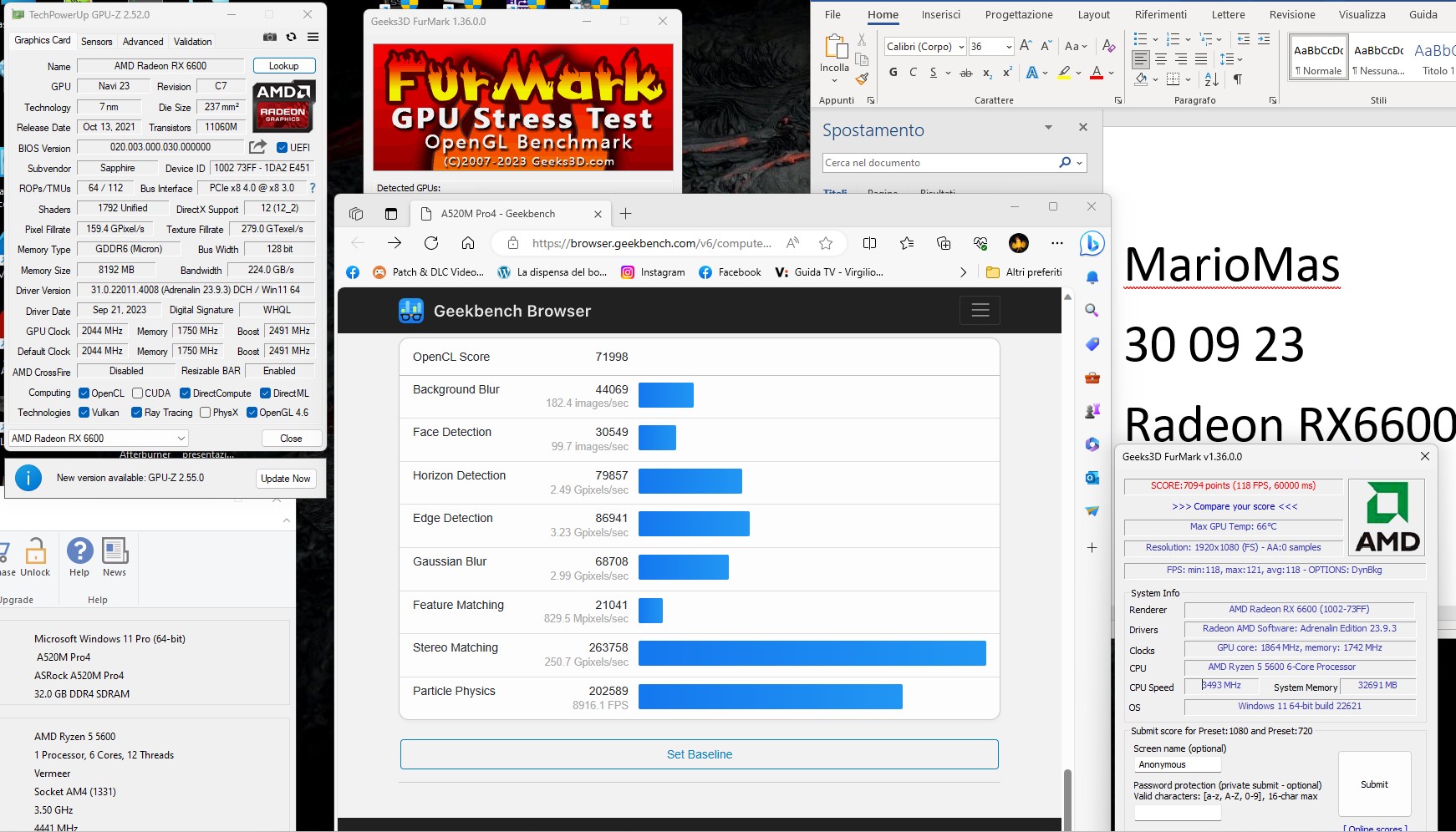This screenshot has width=1456, height=832.
Task: Click Bus Interface question mark icon
Action: (x=313, y=188)
